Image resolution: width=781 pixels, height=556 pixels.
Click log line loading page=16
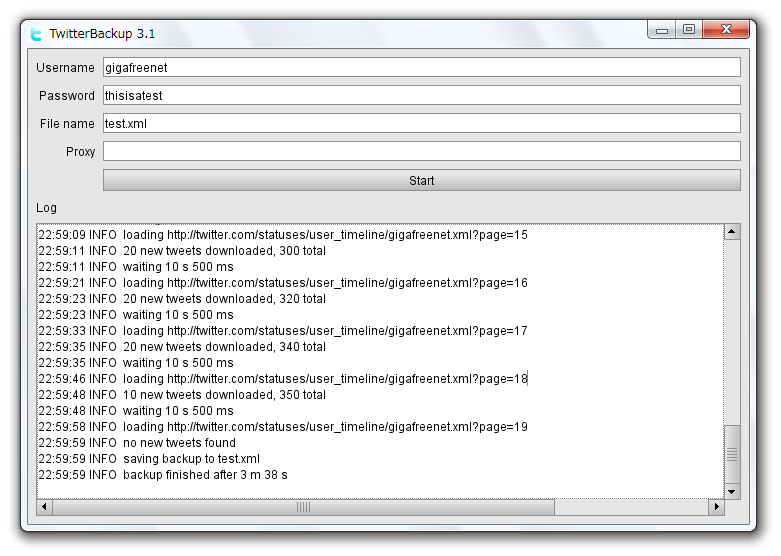coord(283,282)
